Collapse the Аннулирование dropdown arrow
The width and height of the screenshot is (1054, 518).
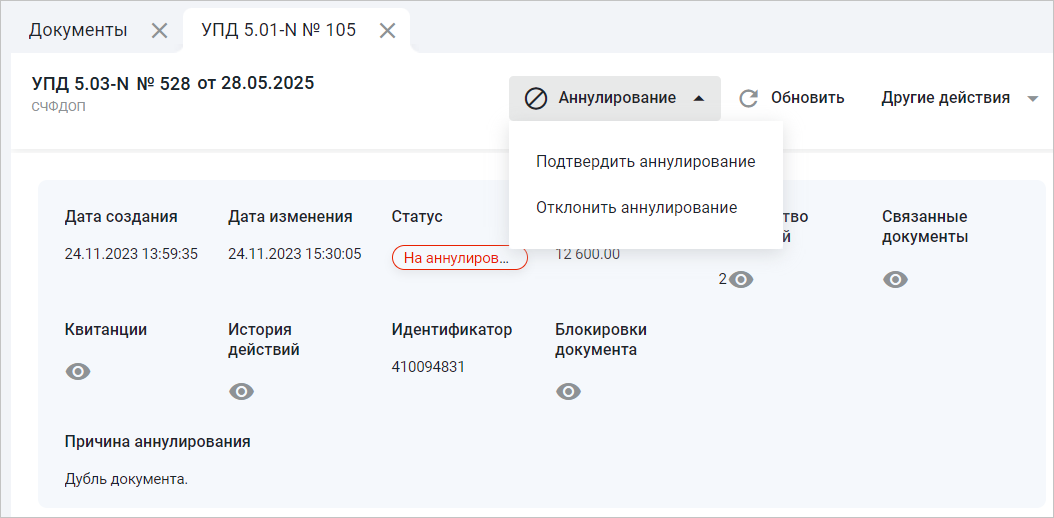pyautogui.click(x=699, y=98)
